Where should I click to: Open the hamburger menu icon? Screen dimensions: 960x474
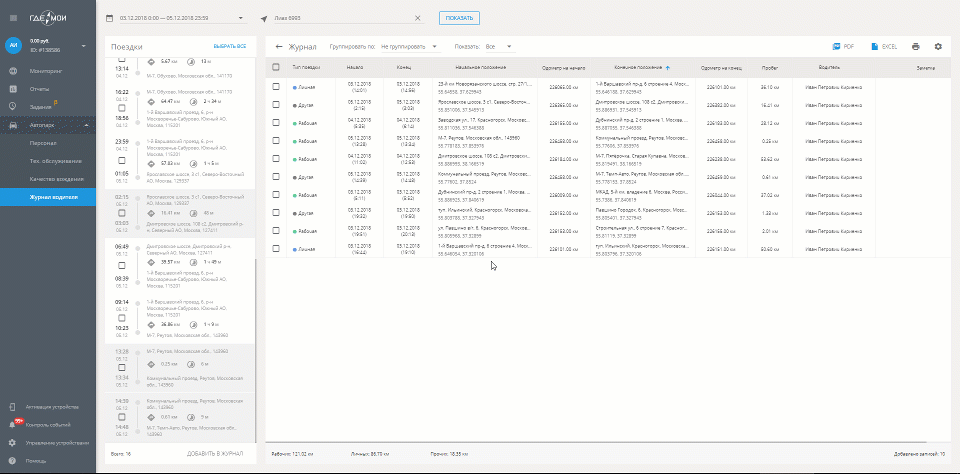pos(13,18)
